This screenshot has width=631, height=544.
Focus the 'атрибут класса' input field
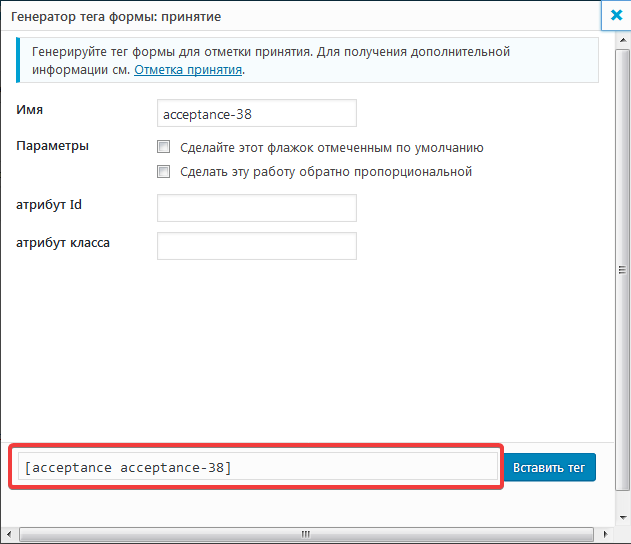click(x=257, y=246)
